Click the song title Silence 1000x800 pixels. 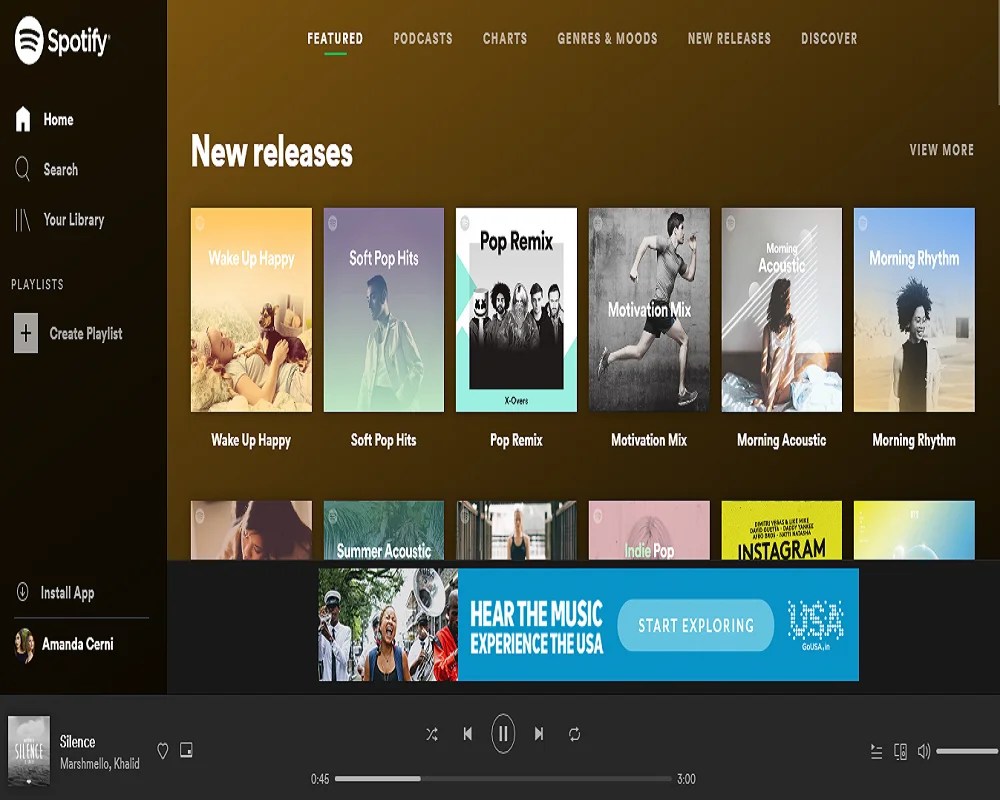pyautogui.click(x=77, y=742)
